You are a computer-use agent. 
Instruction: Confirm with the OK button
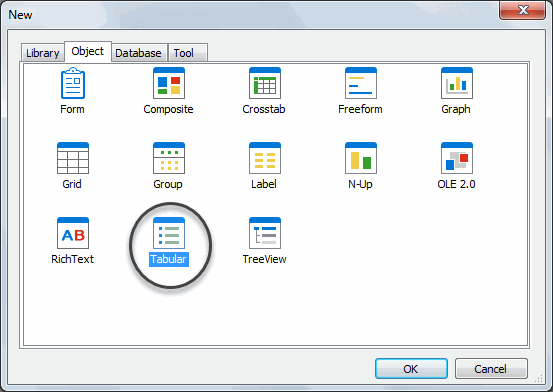click(411, 369)
